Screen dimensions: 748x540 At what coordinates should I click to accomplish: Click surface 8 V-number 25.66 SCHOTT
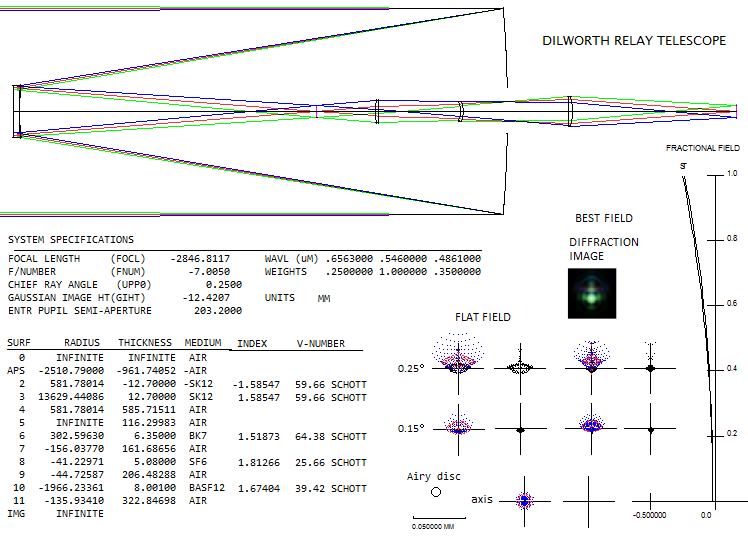click(x=331, y=463)
